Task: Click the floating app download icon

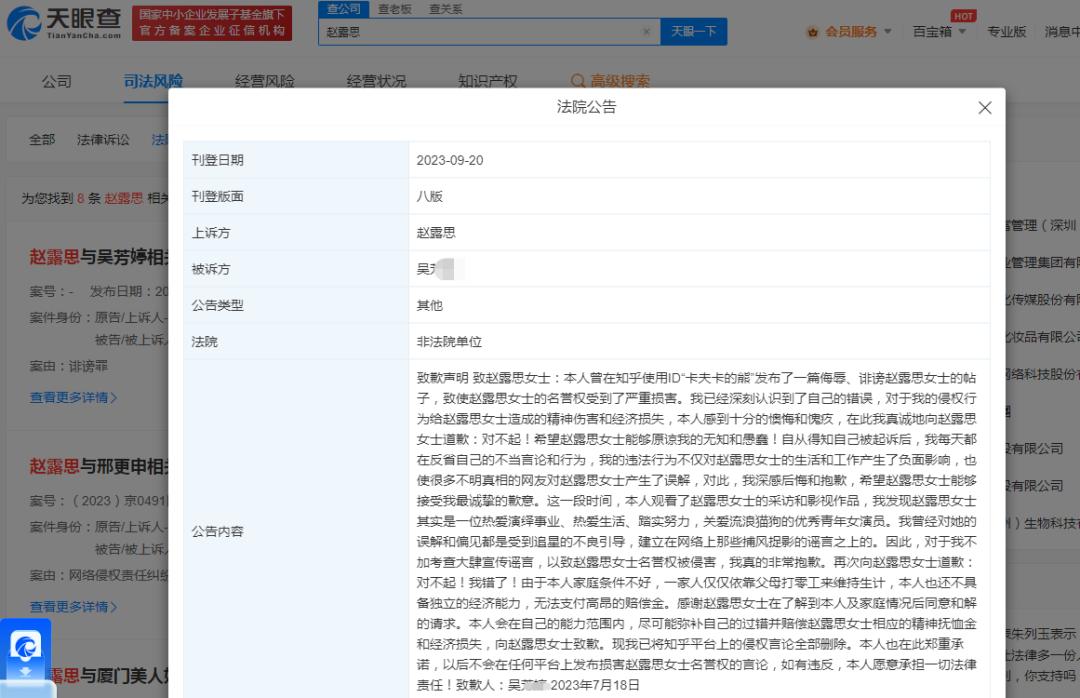Action: tap(25, 647)
